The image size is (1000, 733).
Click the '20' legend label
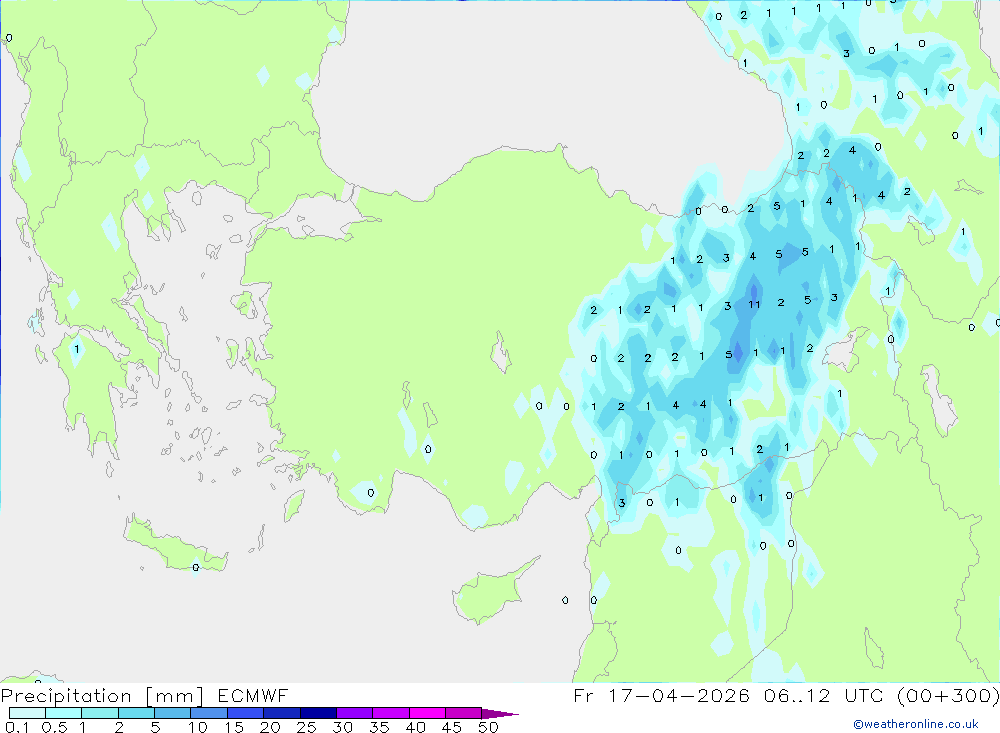point(270,727)
